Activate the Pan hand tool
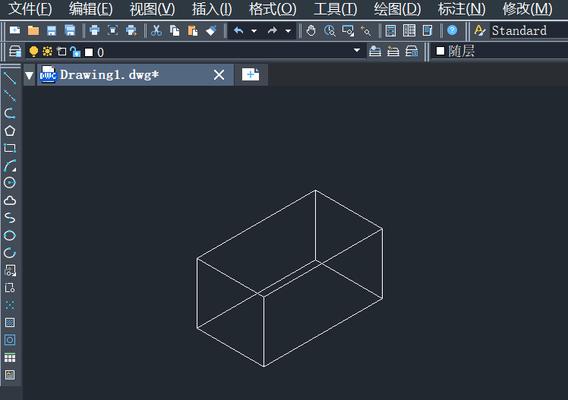 coord(311,31)
